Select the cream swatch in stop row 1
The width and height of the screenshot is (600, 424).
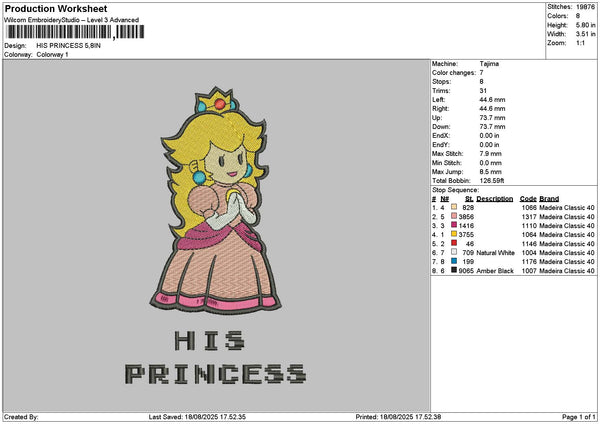click(454, 207)
